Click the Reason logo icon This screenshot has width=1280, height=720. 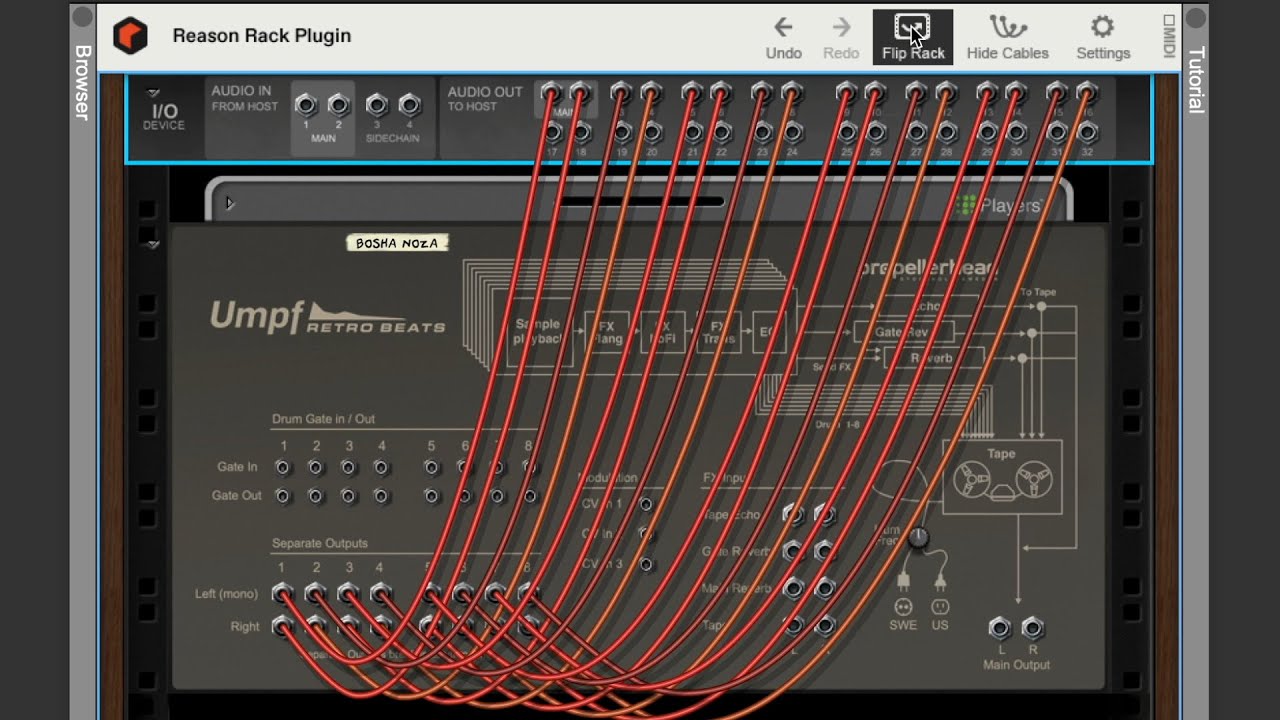pyautogui.click(x=130, y=36)
